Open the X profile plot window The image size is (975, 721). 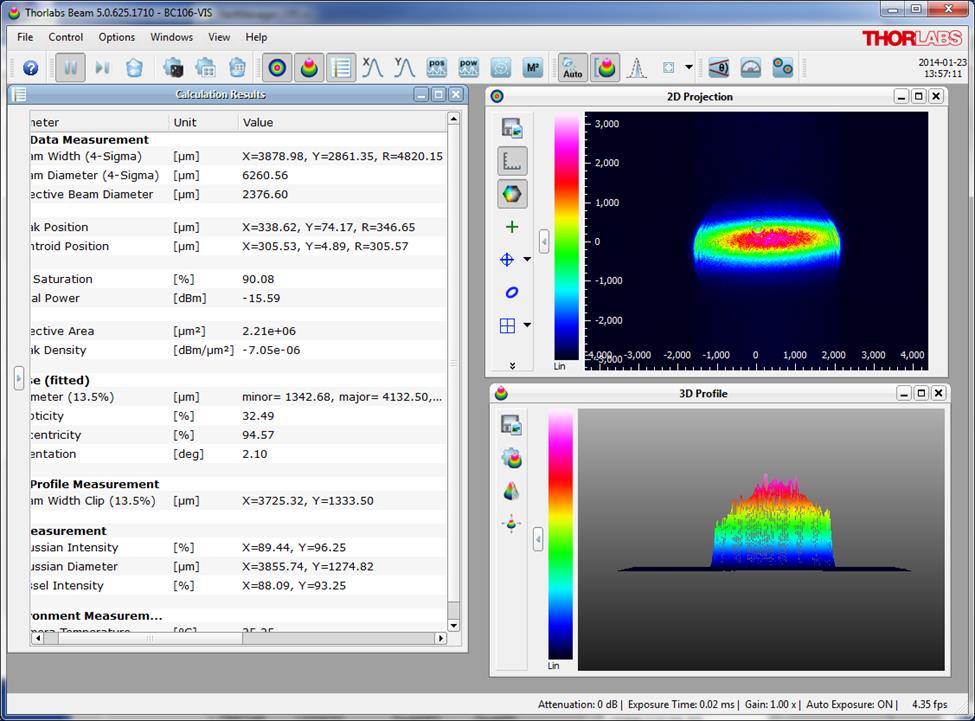click(372, 68)
